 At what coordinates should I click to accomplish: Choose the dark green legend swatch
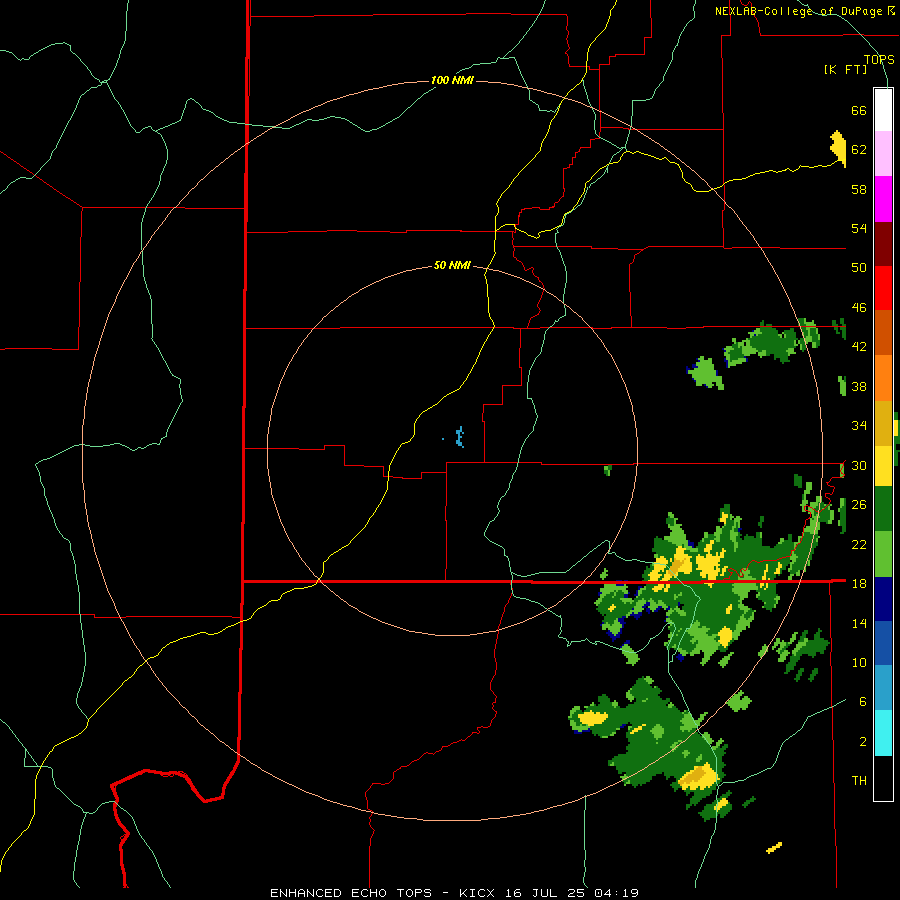[883, 509]
